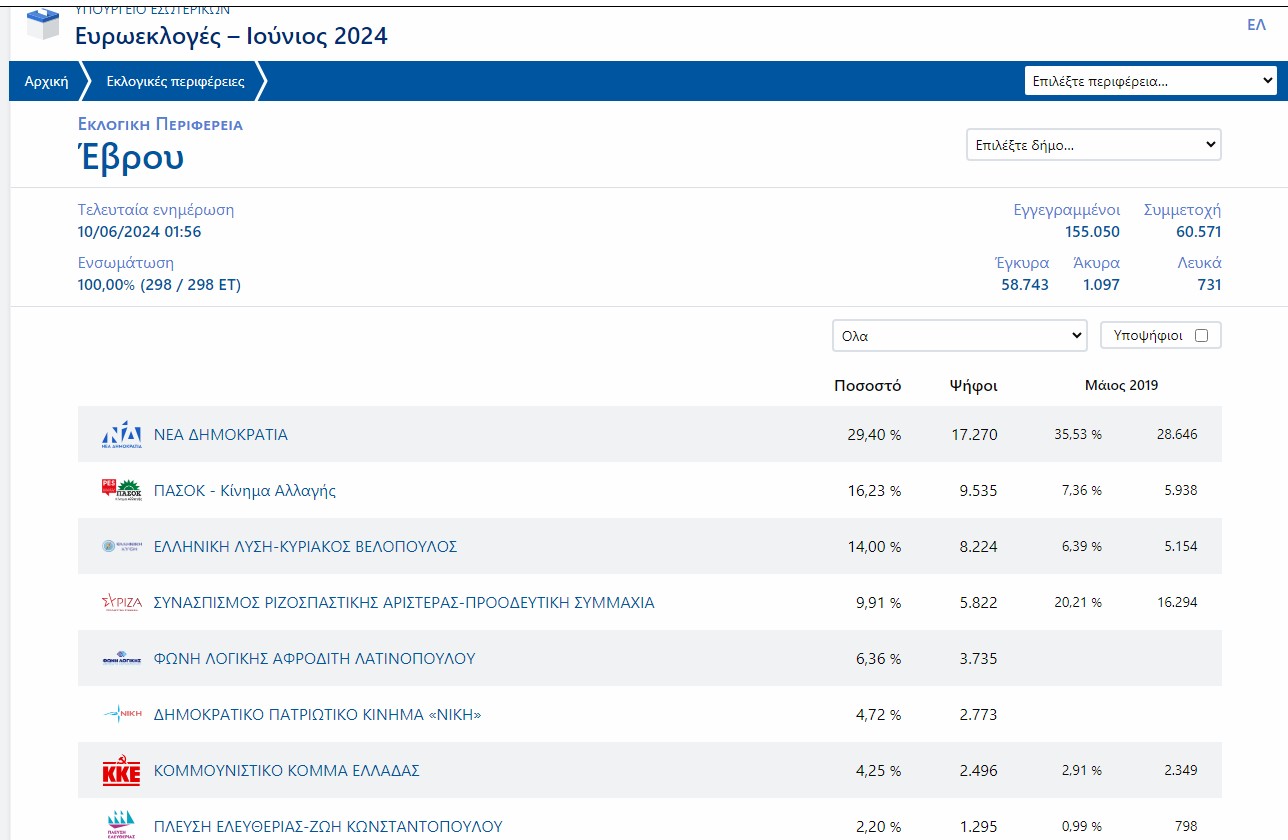
Task: Click the ballot box site logo
Action: point(43,24)
